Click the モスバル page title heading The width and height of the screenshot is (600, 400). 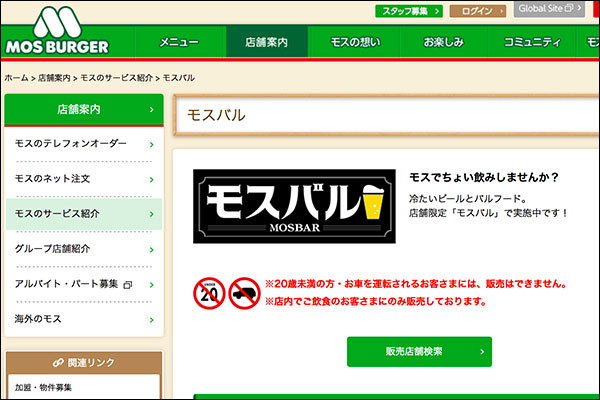(216, 115)
